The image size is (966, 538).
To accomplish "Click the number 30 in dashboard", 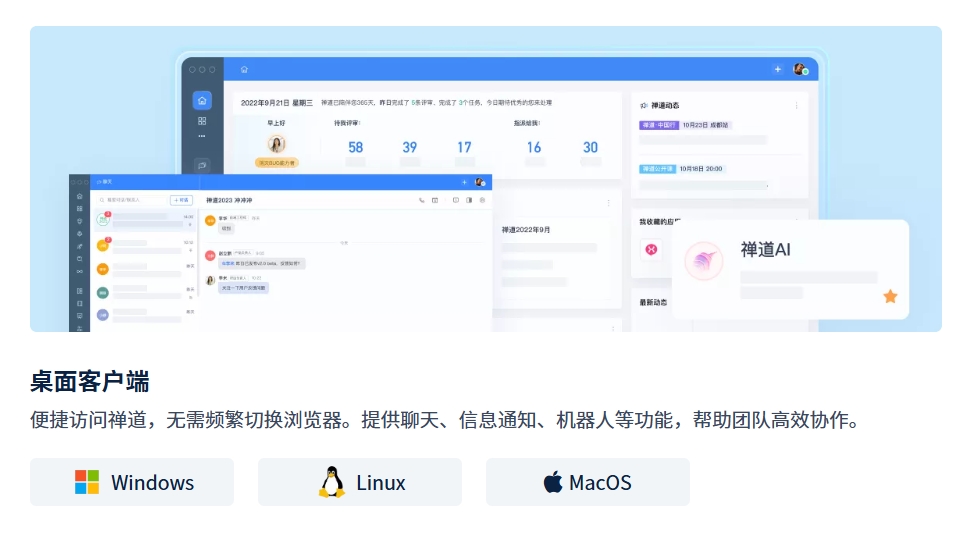I will pos(590,147).
